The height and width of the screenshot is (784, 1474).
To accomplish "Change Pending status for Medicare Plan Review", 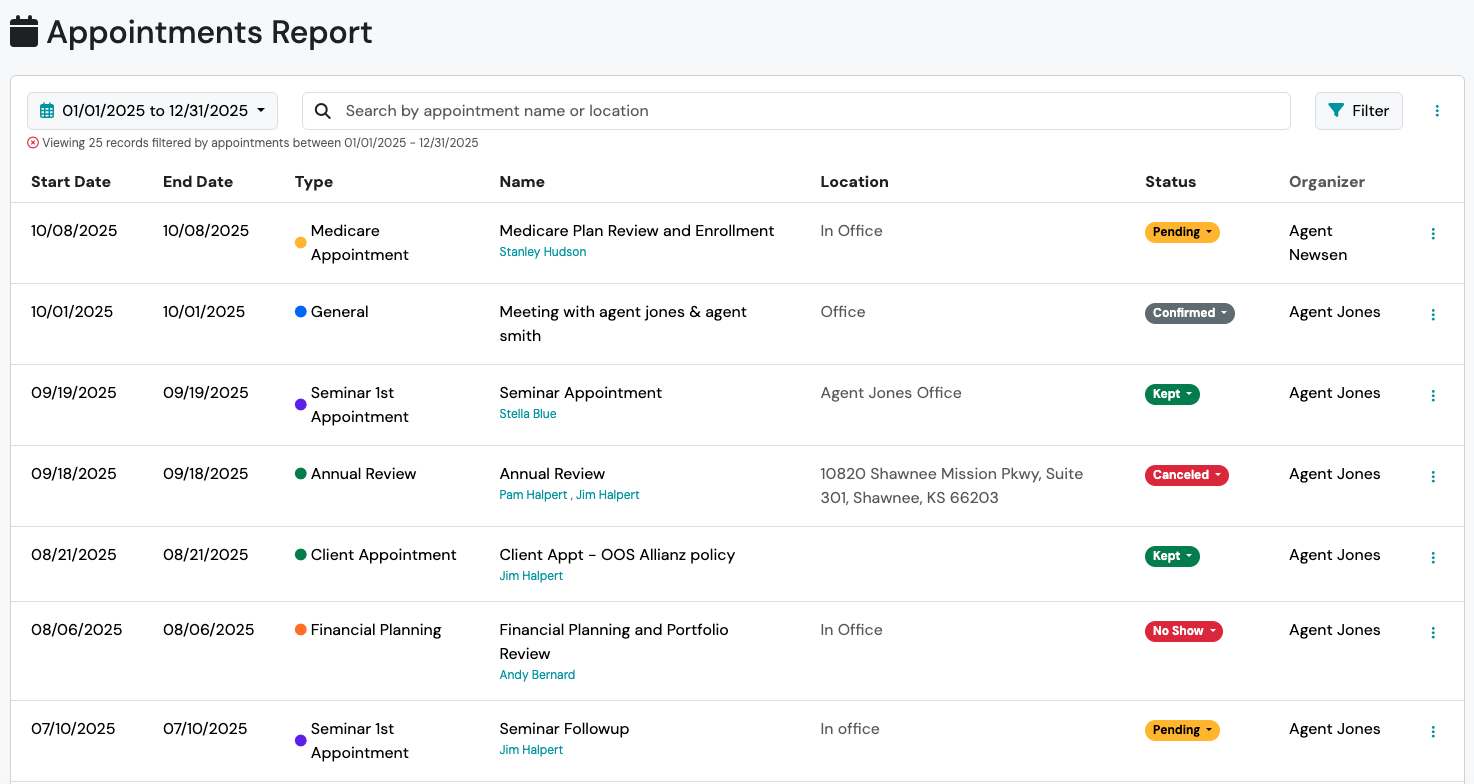I will [1182, 232].
